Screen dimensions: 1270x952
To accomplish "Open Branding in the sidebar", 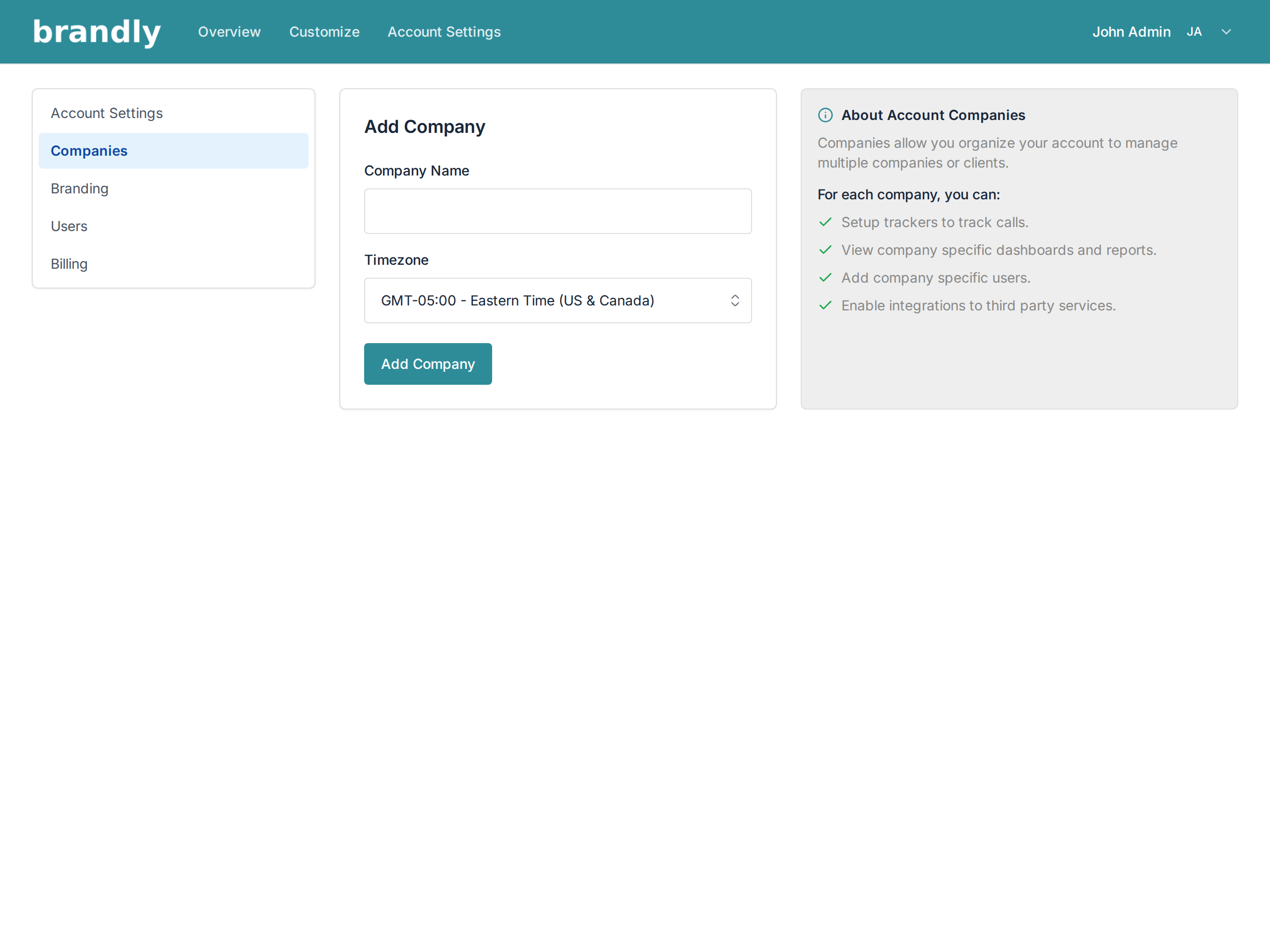I will 174,189.
